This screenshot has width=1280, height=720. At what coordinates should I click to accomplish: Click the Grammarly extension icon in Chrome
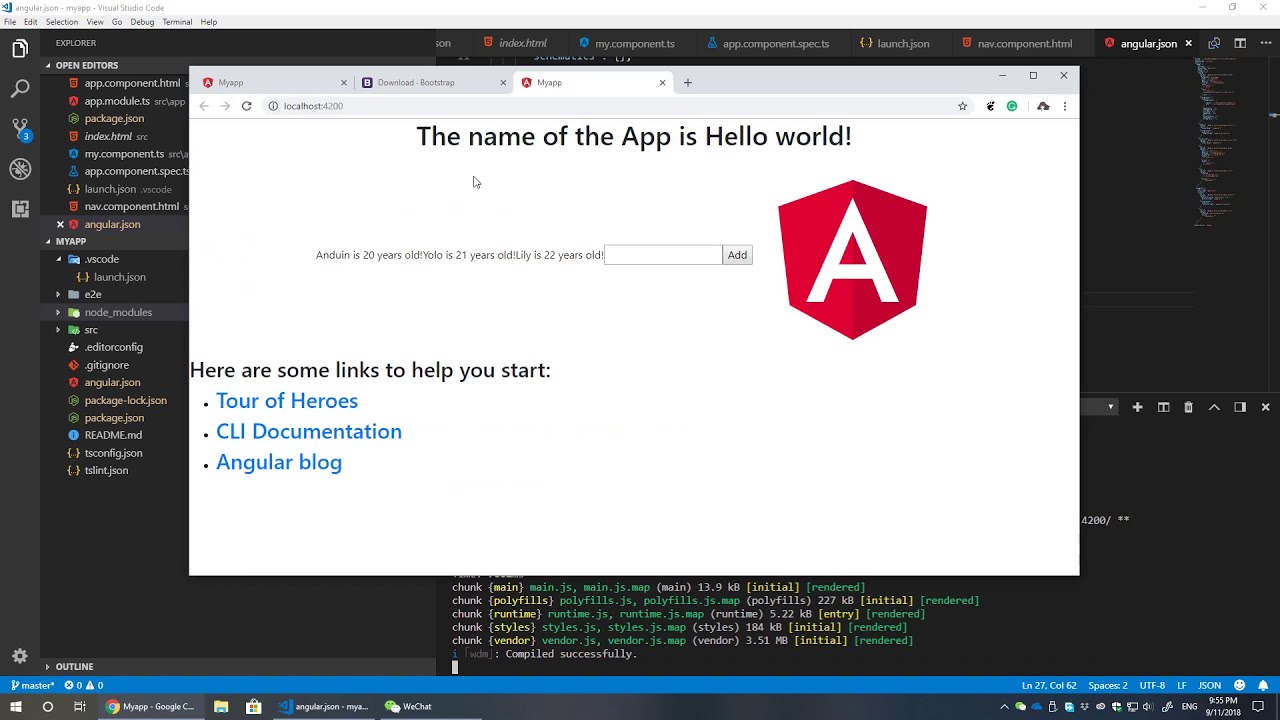coord(1012,106)
